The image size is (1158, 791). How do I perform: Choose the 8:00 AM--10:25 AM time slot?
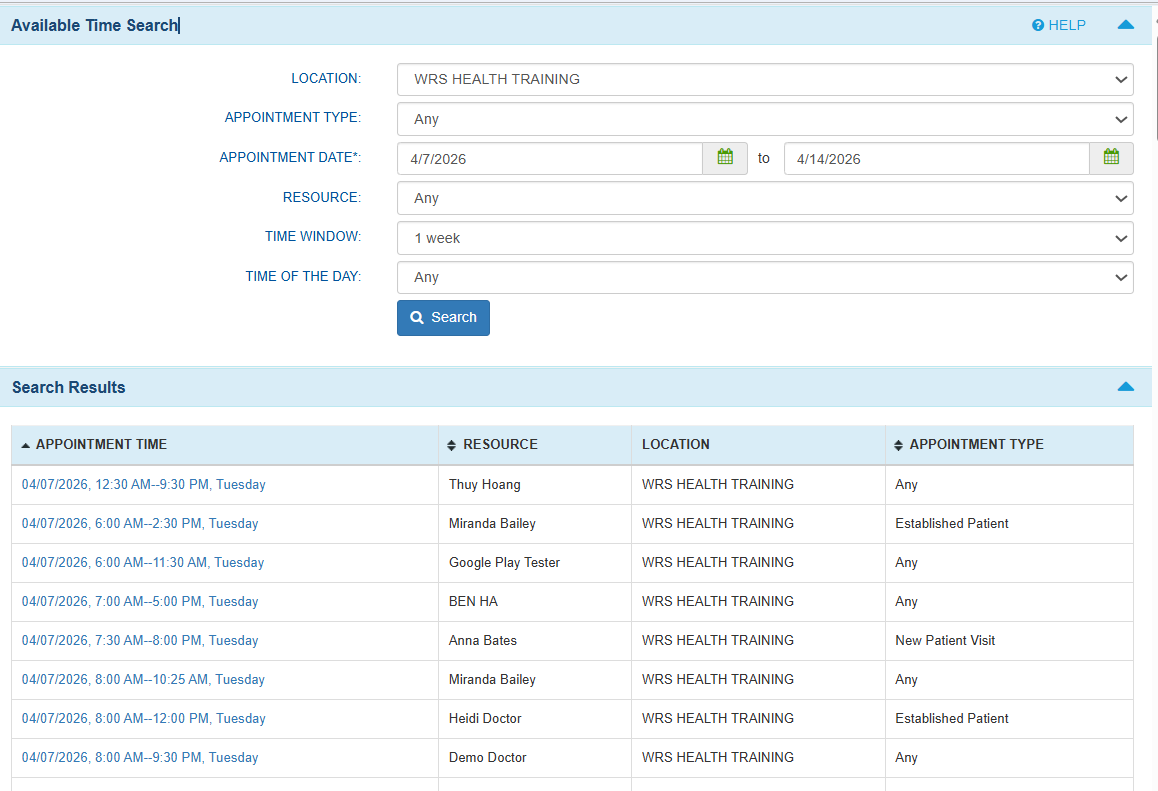143,680
